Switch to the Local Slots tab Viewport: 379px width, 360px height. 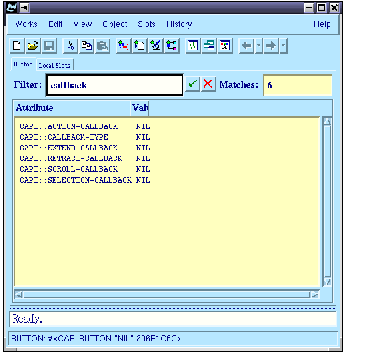[54, 65]
